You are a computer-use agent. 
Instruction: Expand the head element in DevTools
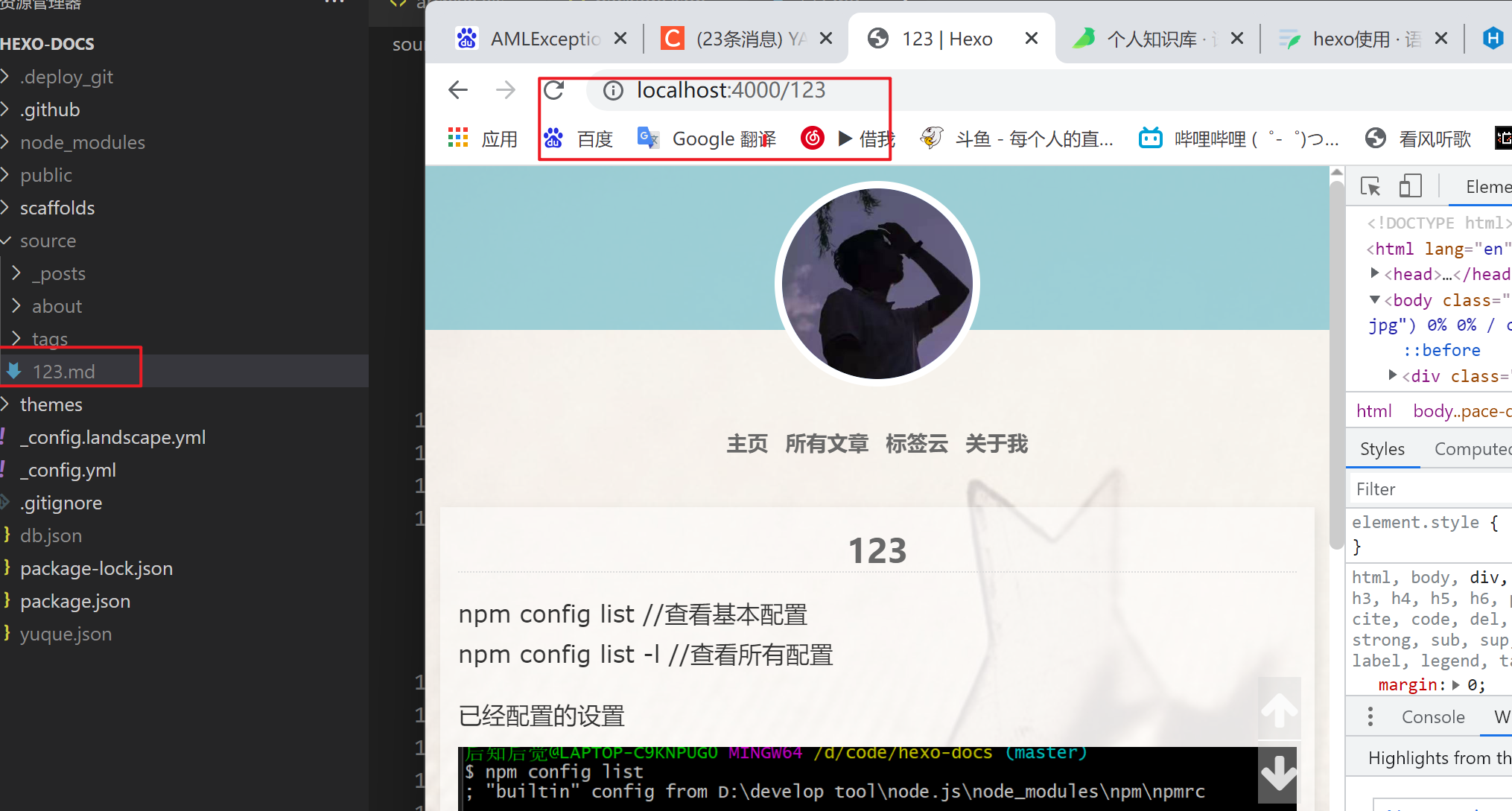(1375, 273)
